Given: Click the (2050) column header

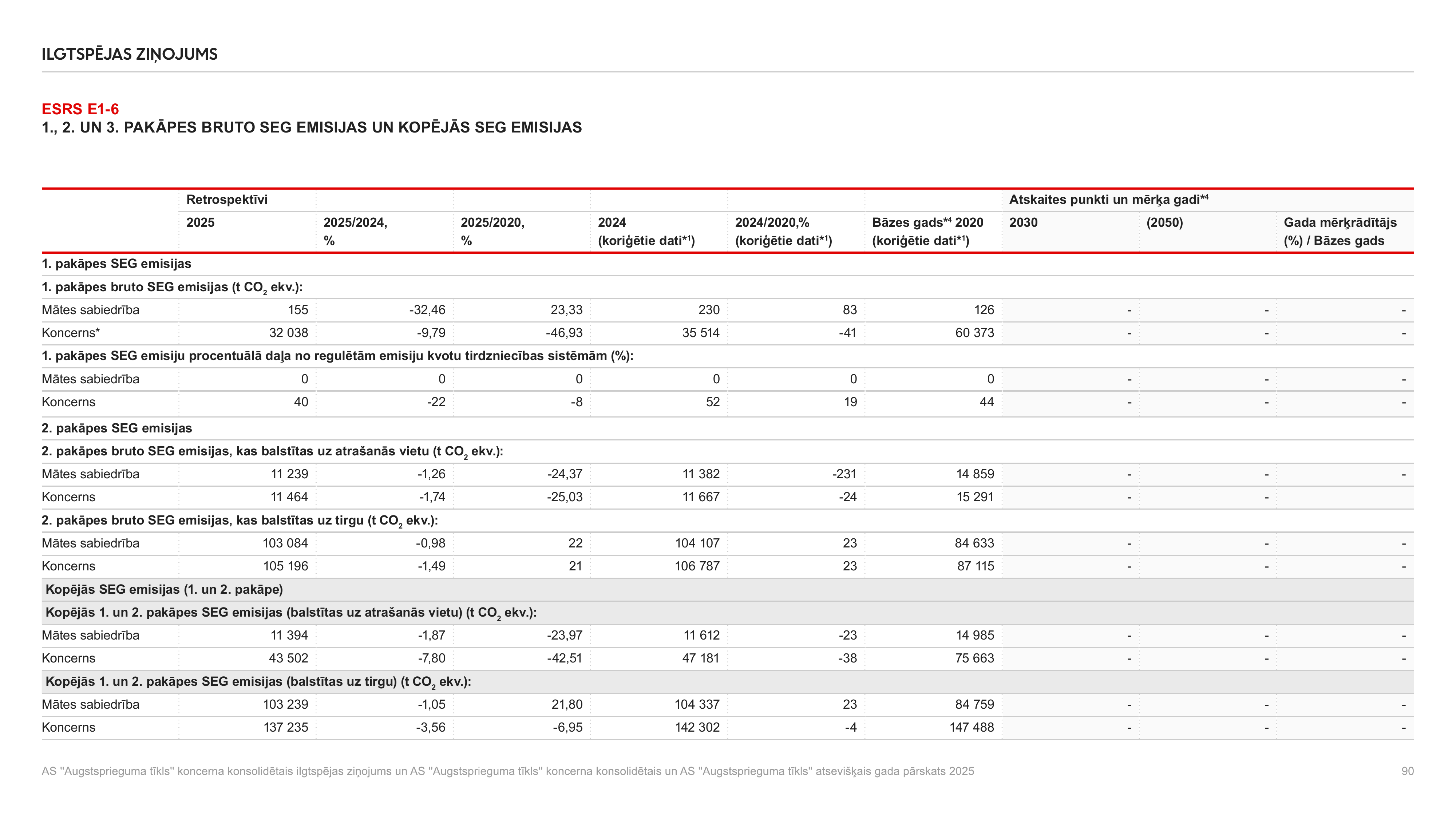Looking at the screenshot, I should coord(1164,222).
